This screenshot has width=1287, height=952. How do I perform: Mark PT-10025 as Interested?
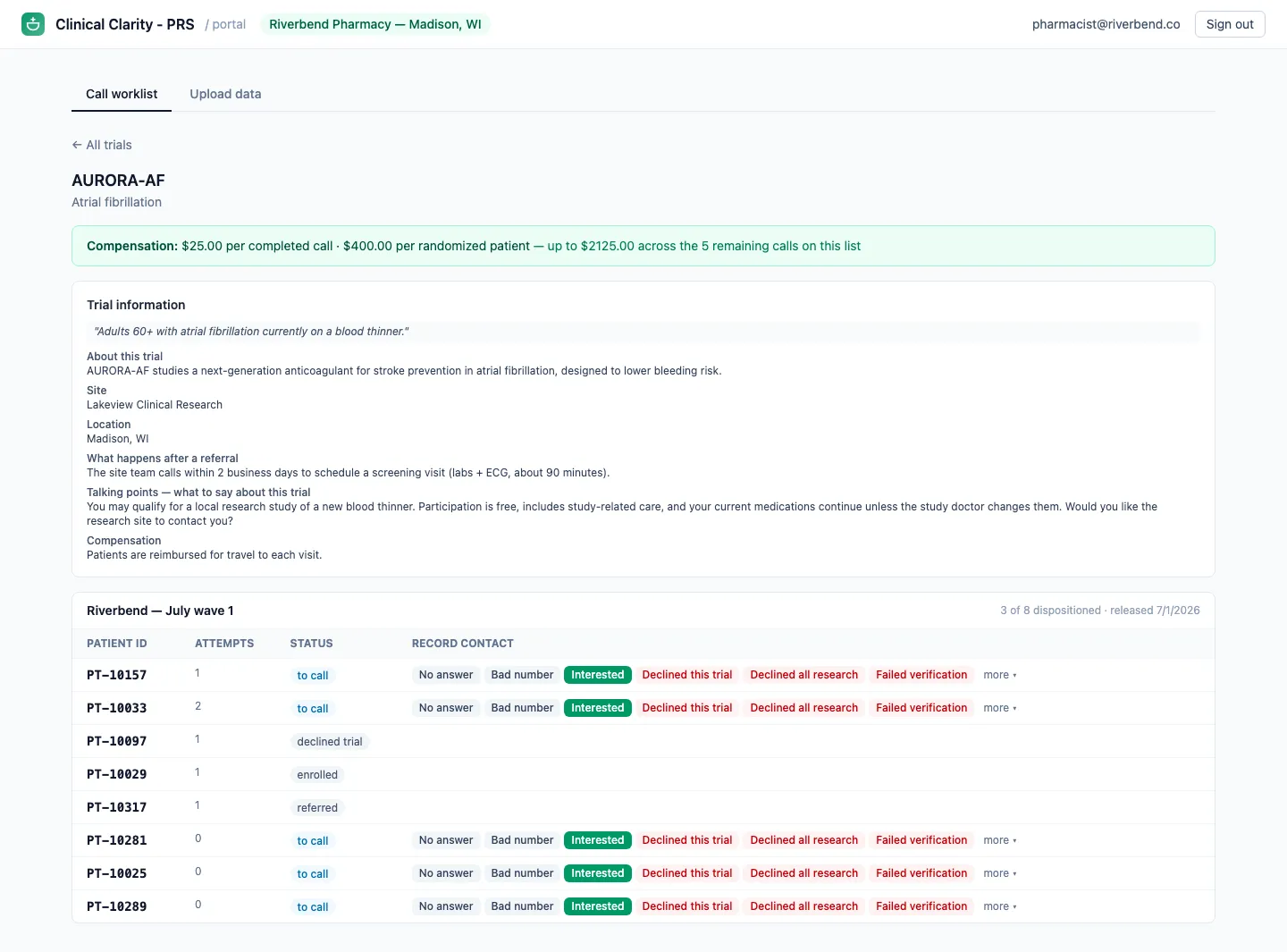pos(598,873)
